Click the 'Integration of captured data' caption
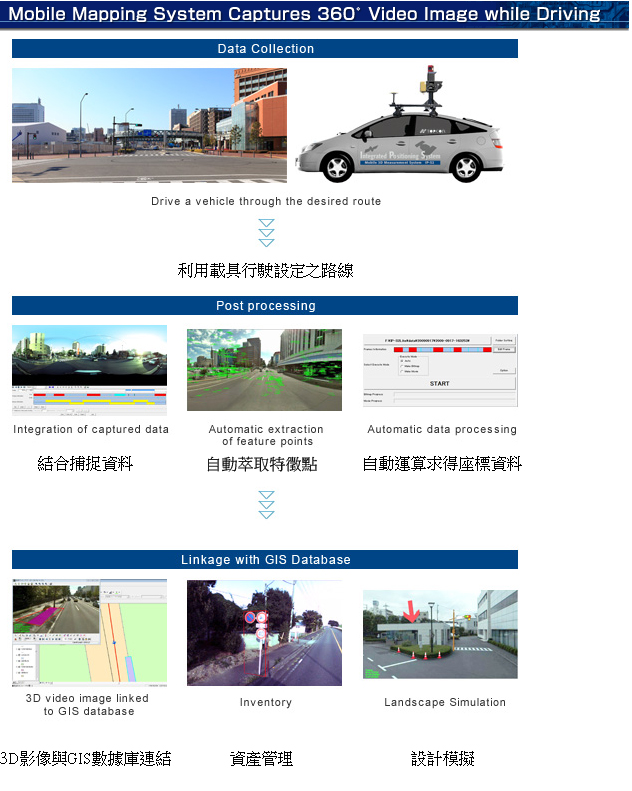 coord(91,430)
